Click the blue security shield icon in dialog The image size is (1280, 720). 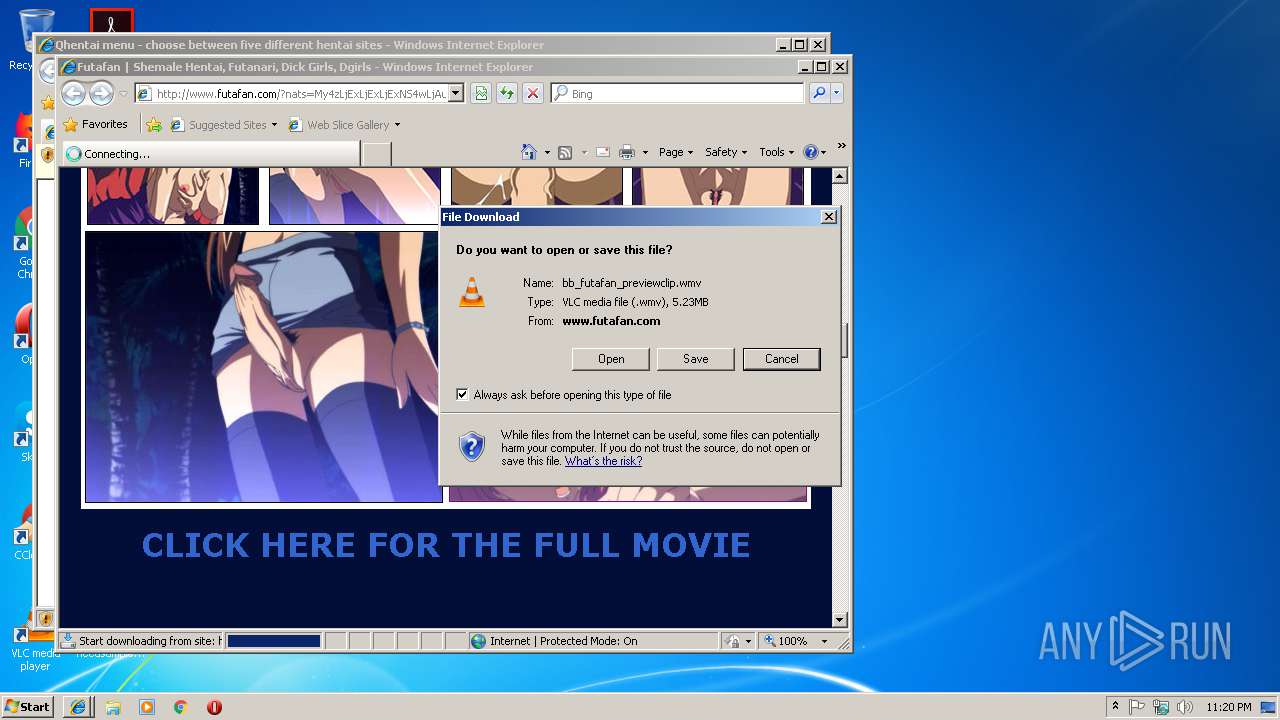coord(472,446)
